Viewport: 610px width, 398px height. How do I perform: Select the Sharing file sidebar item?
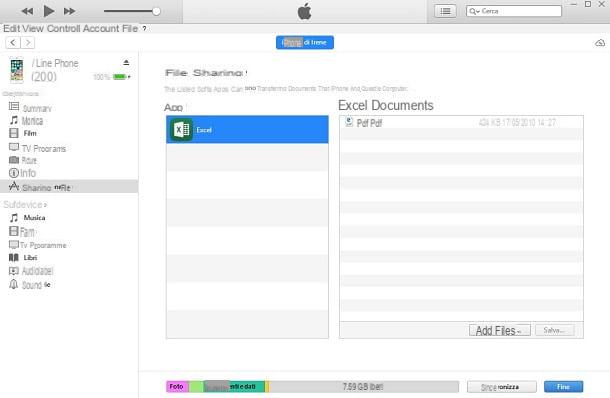coord(69,187)
